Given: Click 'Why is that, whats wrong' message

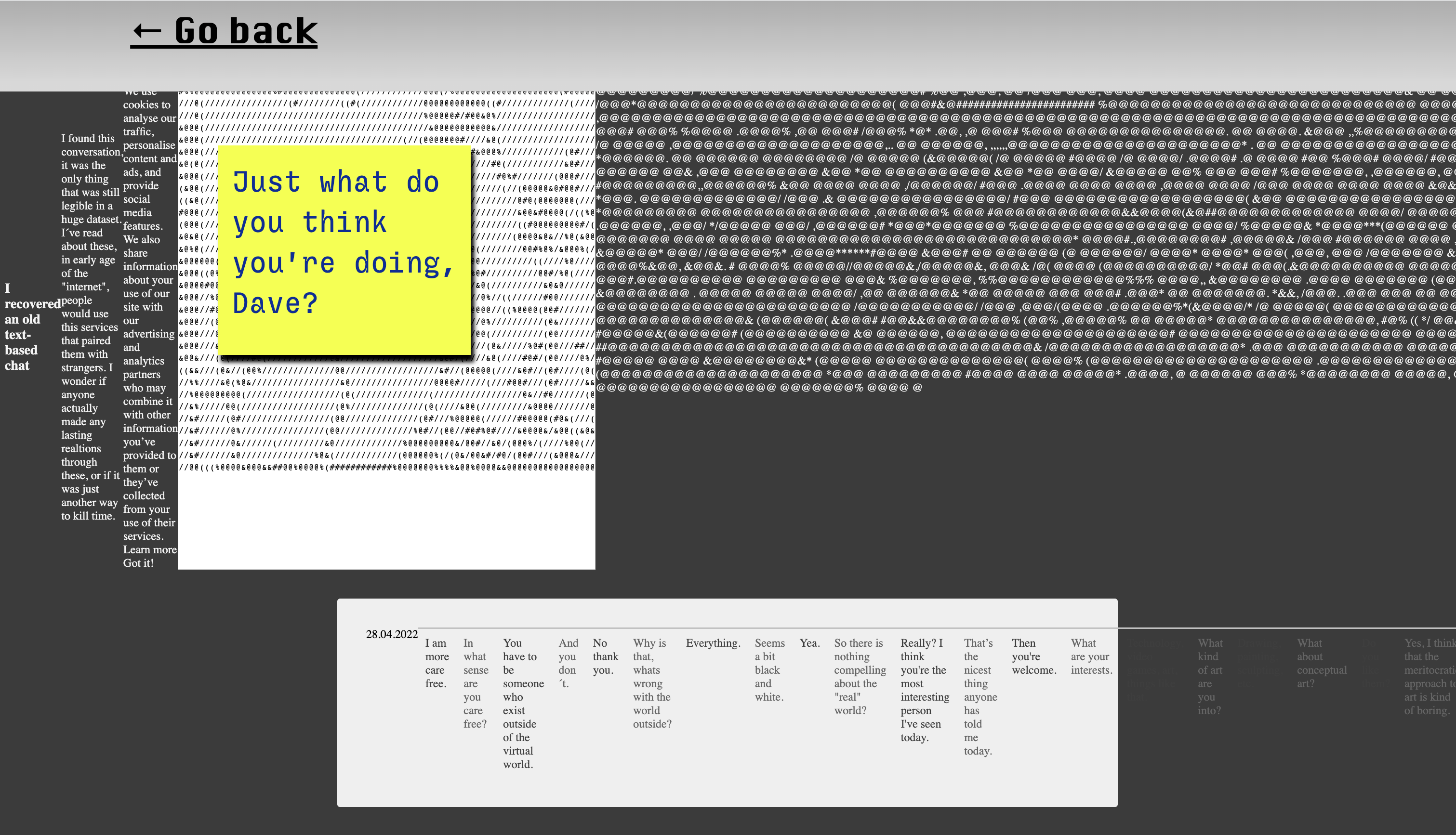Looking at the screenshot, I should point(652,683).
